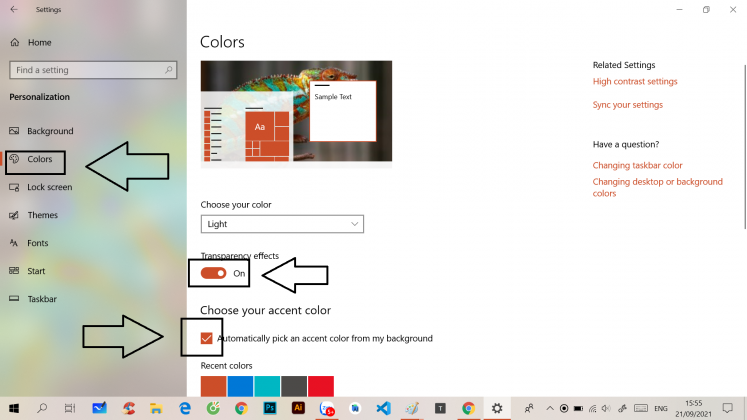Pick the blue recent color swatch
Viewport: 747px width, 420px height.
240,386
